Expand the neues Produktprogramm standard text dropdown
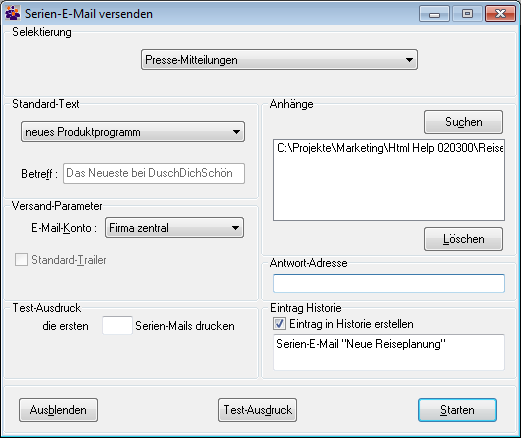The height and width of the screenshot is (438, 521). (x=133, y=132)
